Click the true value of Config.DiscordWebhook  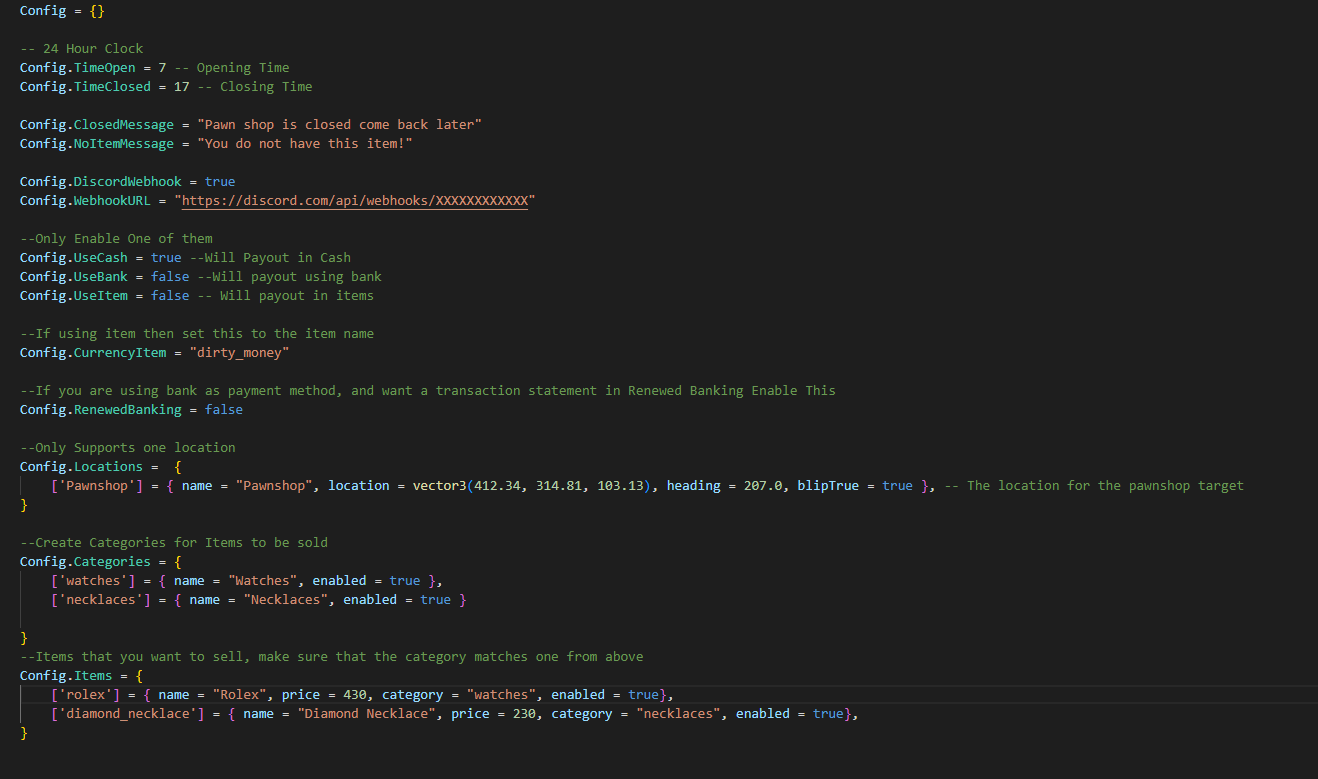[x=220, y=182]
